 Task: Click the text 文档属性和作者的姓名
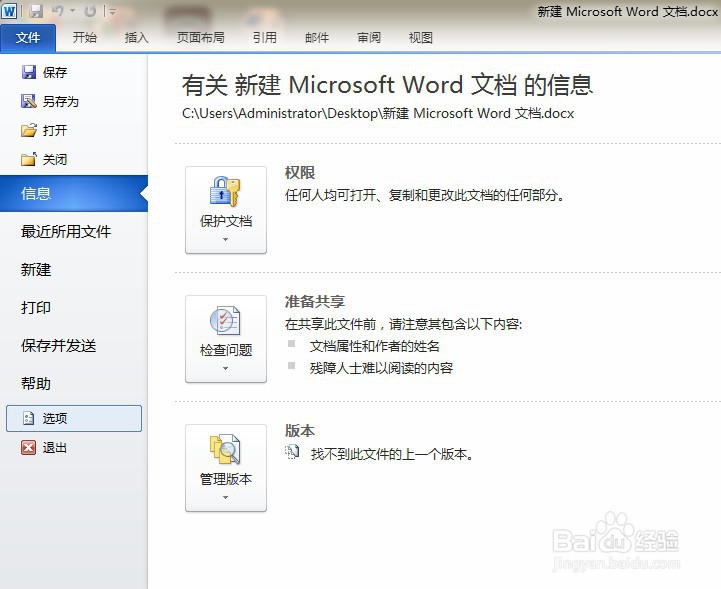pyautogui.click(x=374, y=346)
